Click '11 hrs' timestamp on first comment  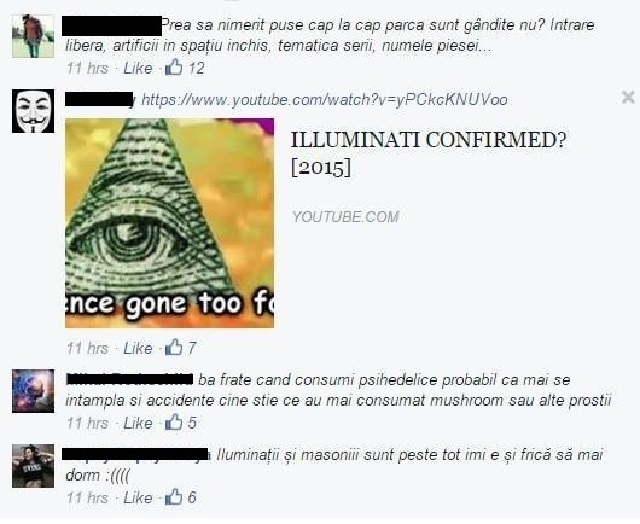point(88,68)
